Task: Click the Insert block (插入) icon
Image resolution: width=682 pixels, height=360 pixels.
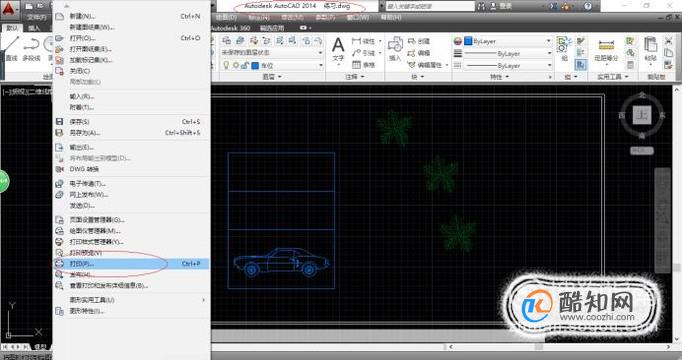Action: pyautogui.click(x=395, y=49)
